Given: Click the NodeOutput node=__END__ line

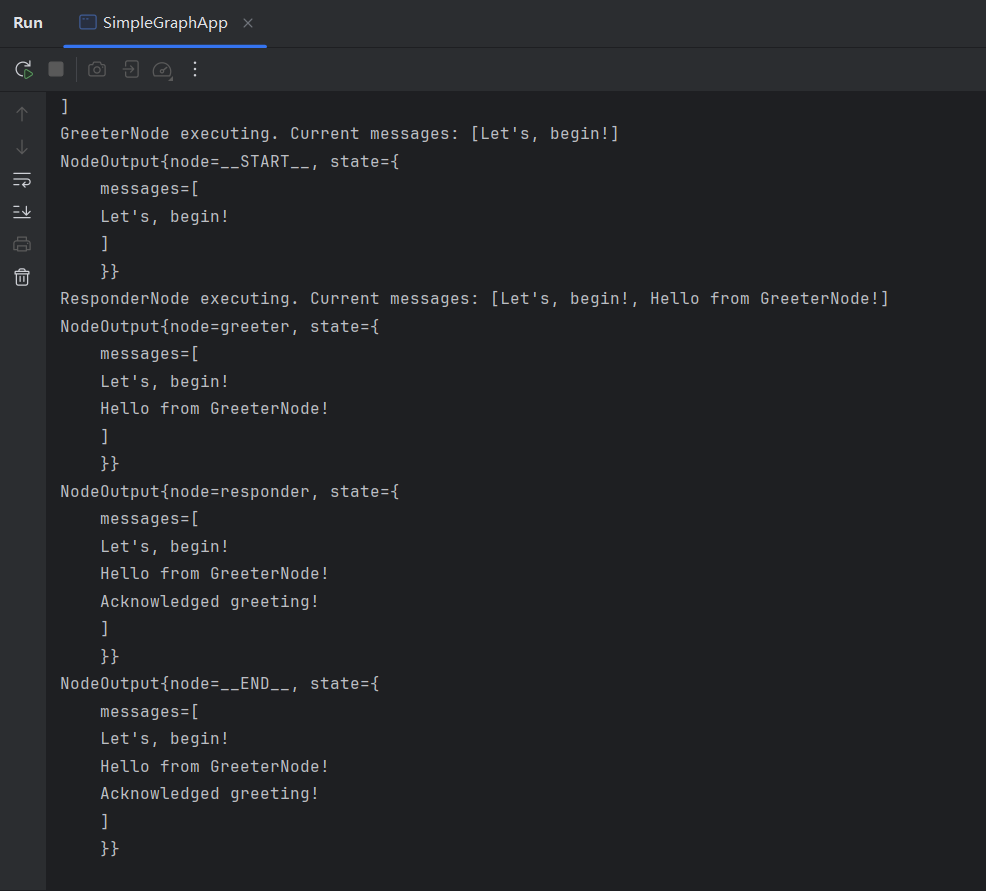Looking at the screenshot, I should (219, 684).
